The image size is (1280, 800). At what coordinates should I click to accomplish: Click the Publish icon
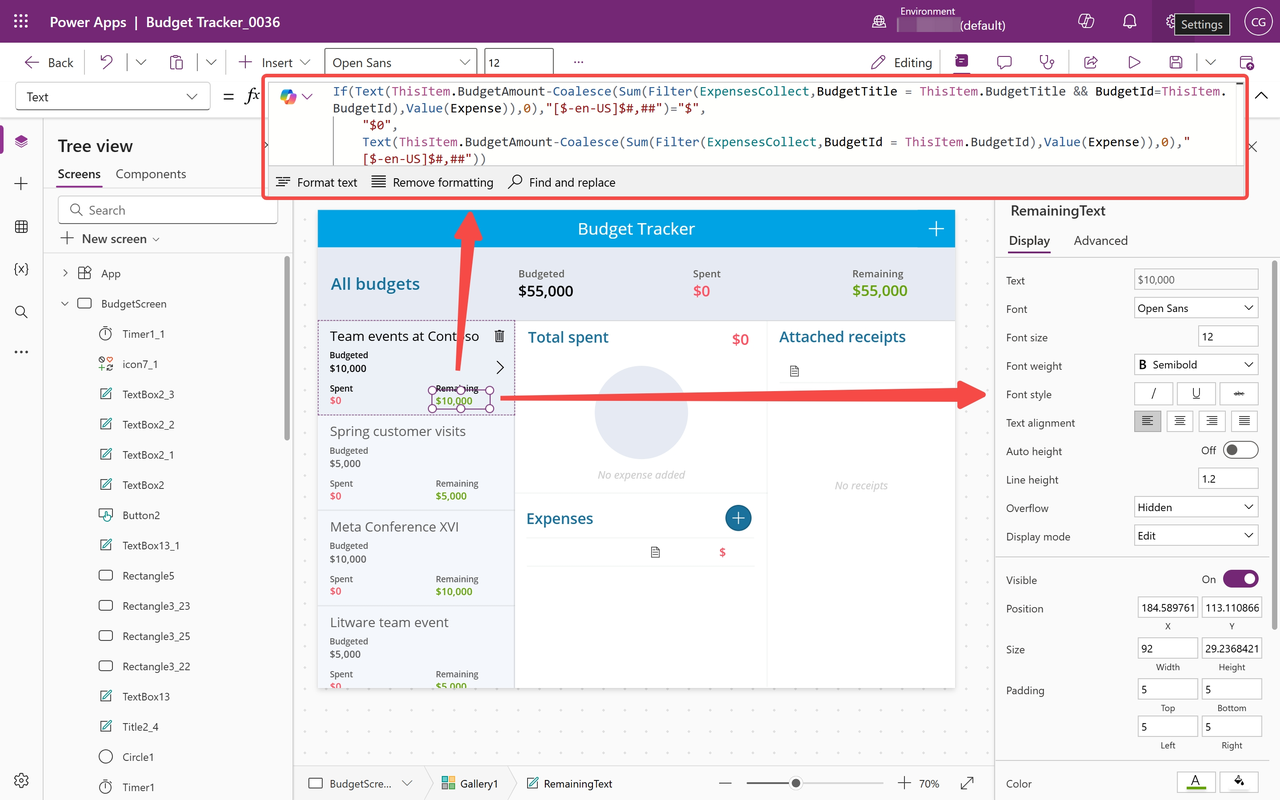(x=1246, y=62)
